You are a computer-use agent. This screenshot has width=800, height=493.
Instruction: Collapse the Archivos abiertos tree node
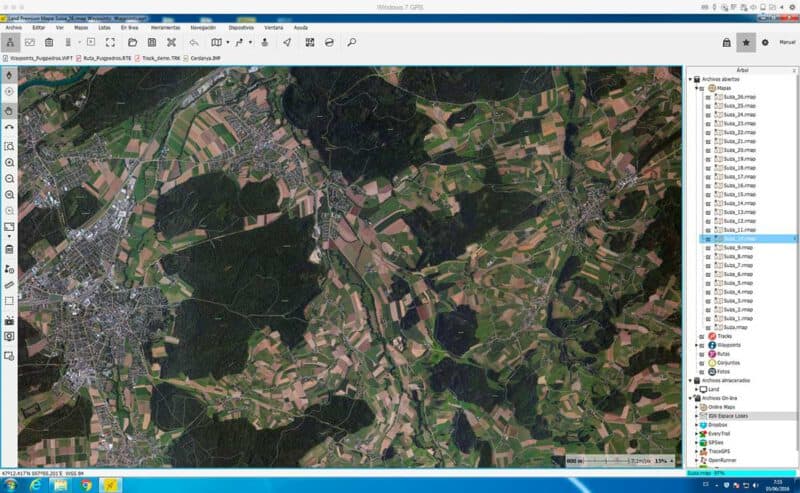(x=690, y=80)
